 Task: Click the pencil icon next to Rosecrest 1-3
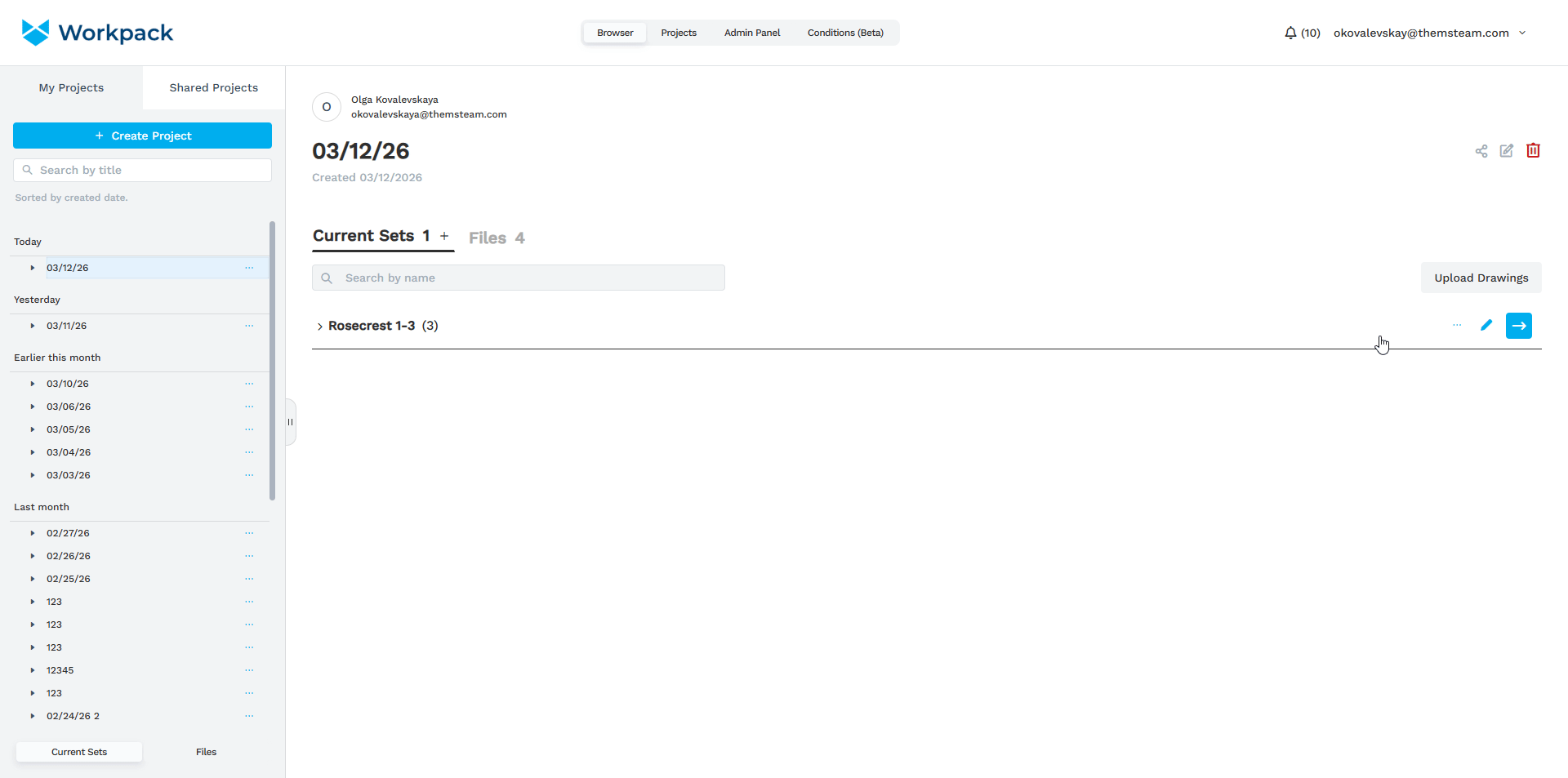pos(1486,325)
